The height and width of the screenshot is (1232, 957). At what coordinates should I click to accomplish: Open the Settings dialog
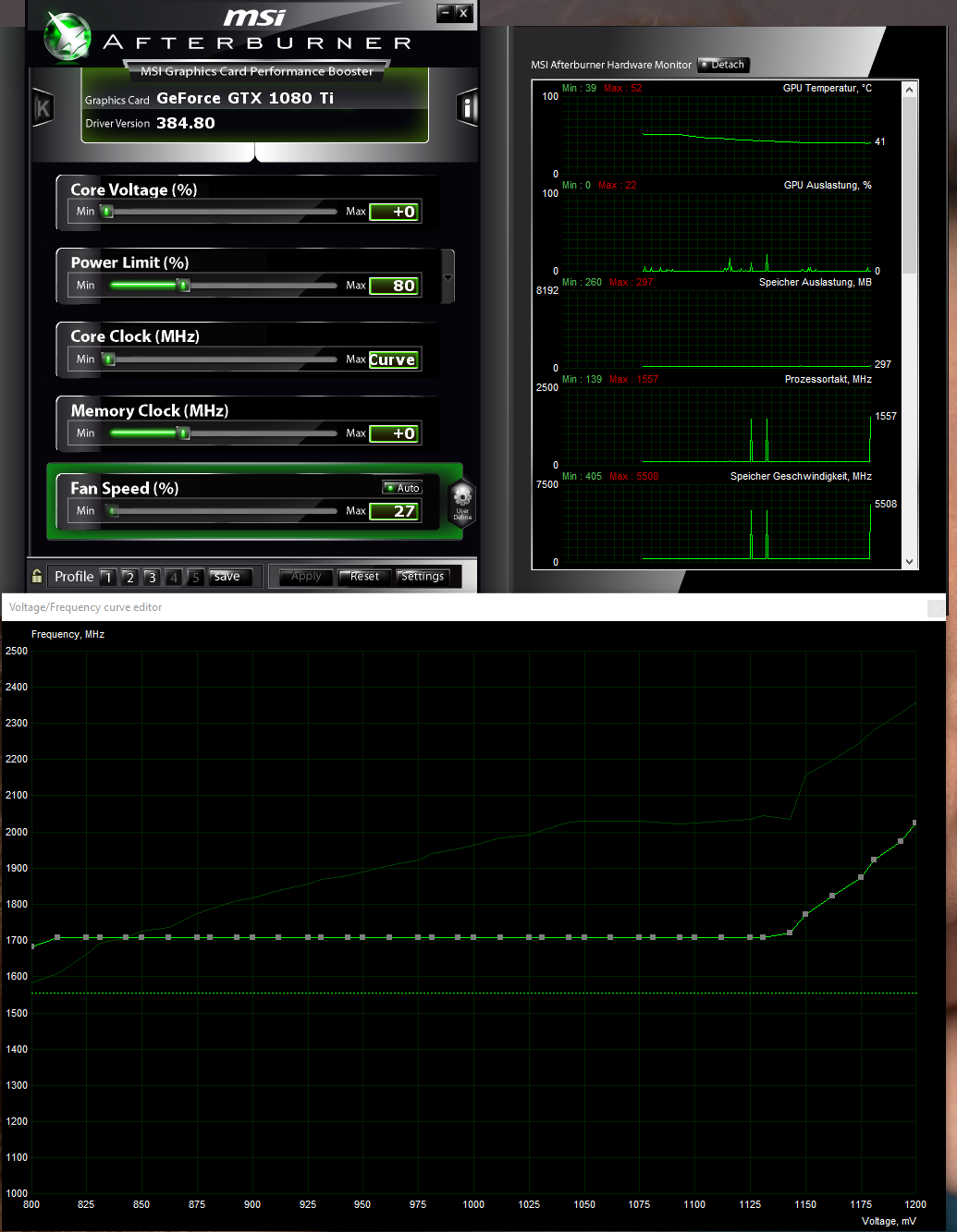423,576
